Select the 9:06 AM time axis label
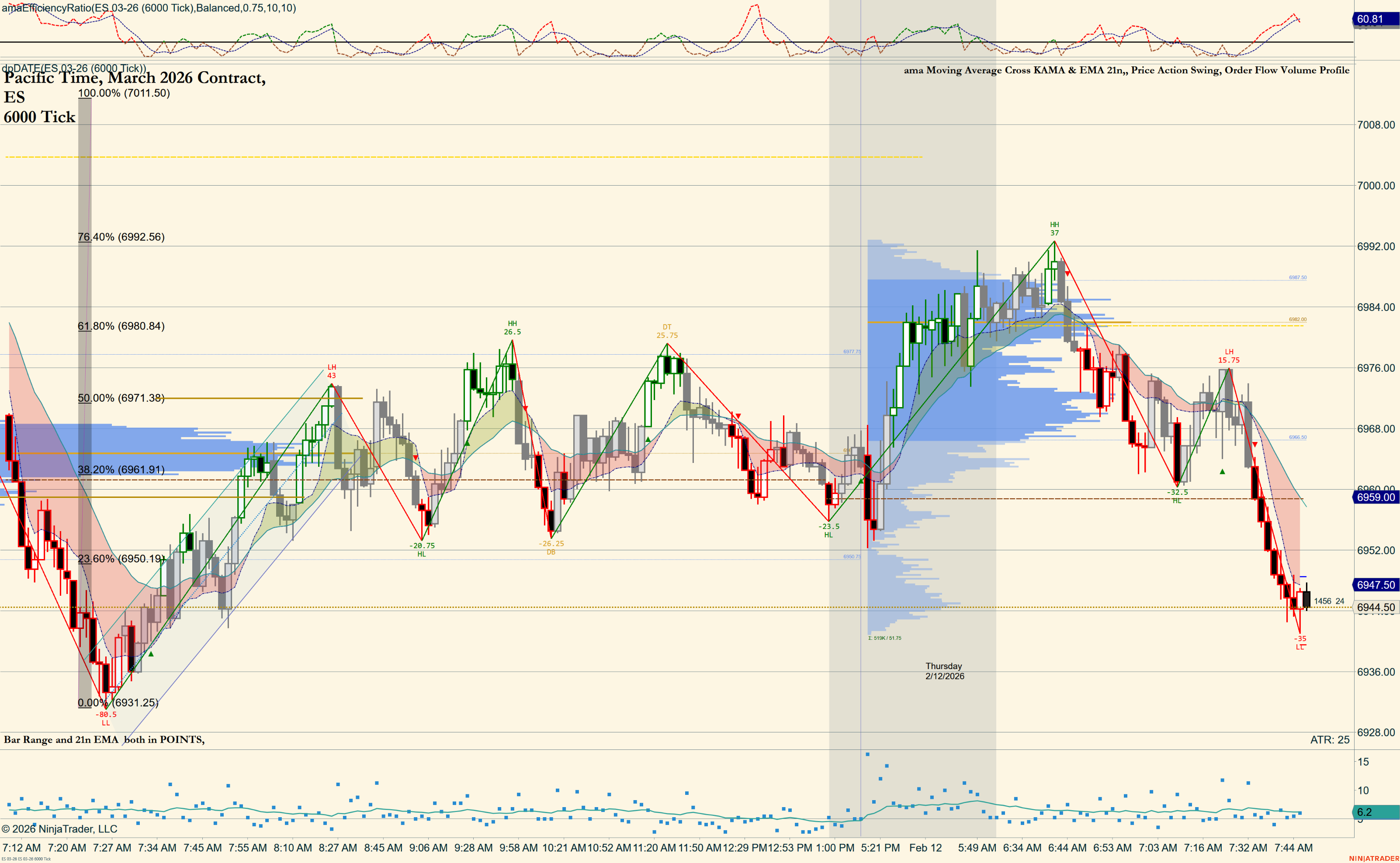The width and height of the screenshot is (1400, 863). pyautogui.click(x=428, y=848)
